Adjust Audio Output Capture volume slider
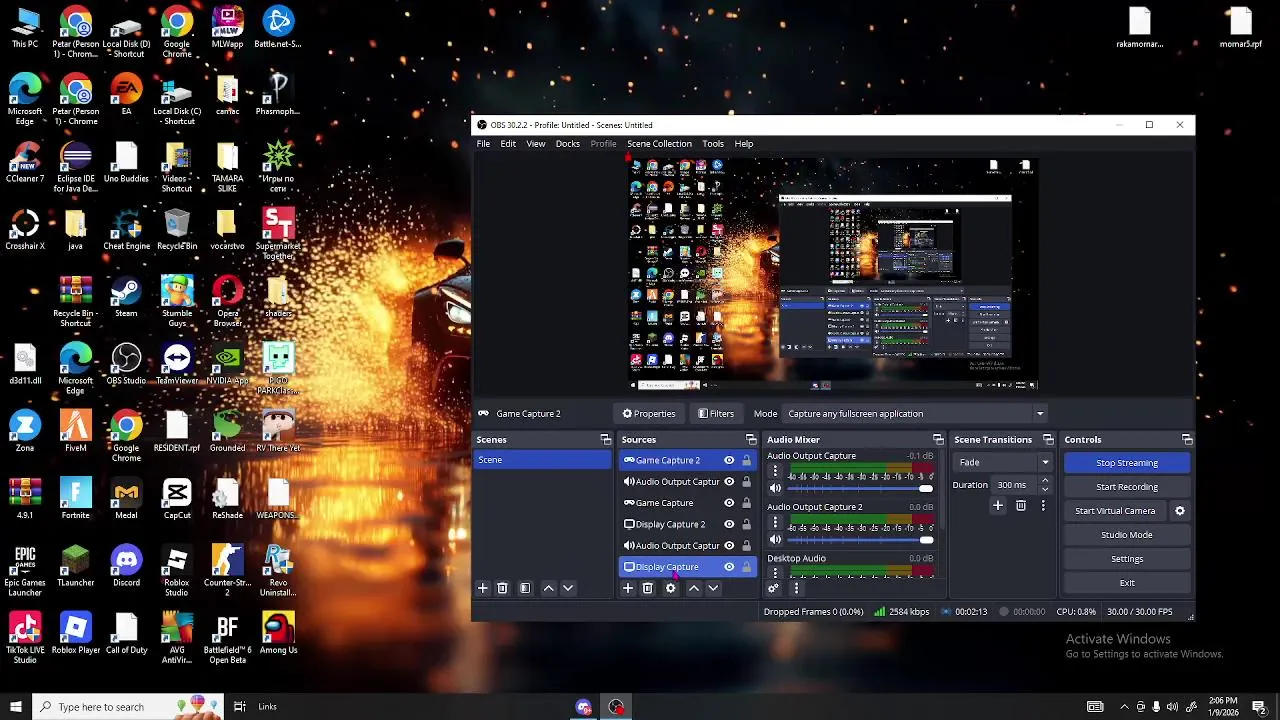Screen dimensions: 1280x720 (860, 489)
